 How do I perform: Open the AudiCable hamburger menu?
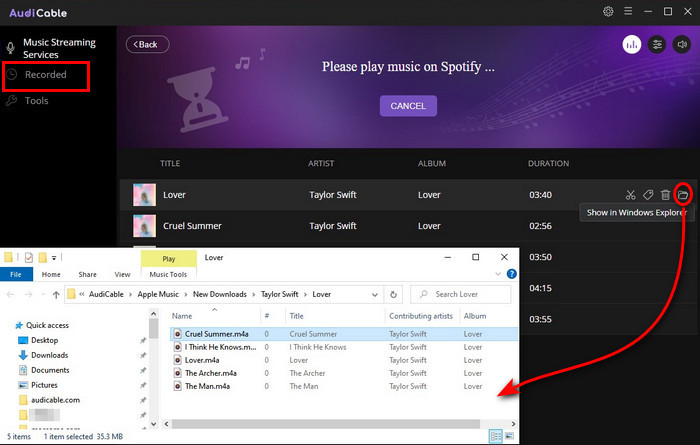point(628,11)
